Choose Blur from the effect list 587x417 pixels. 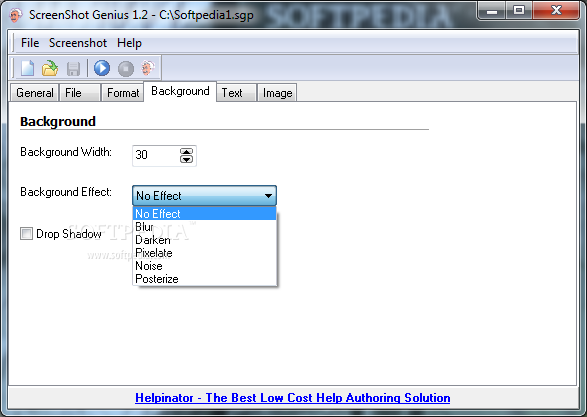coord(204,227)
